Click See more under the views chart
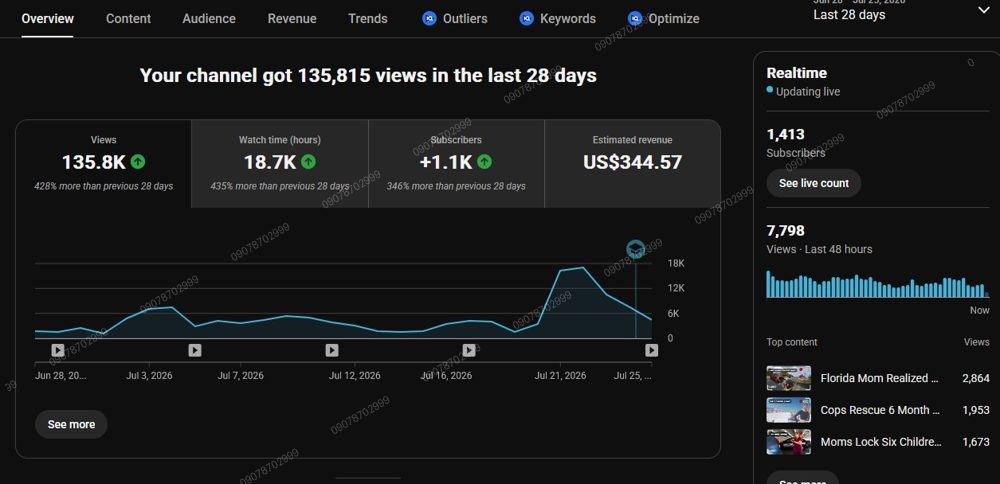 point(71,425)
